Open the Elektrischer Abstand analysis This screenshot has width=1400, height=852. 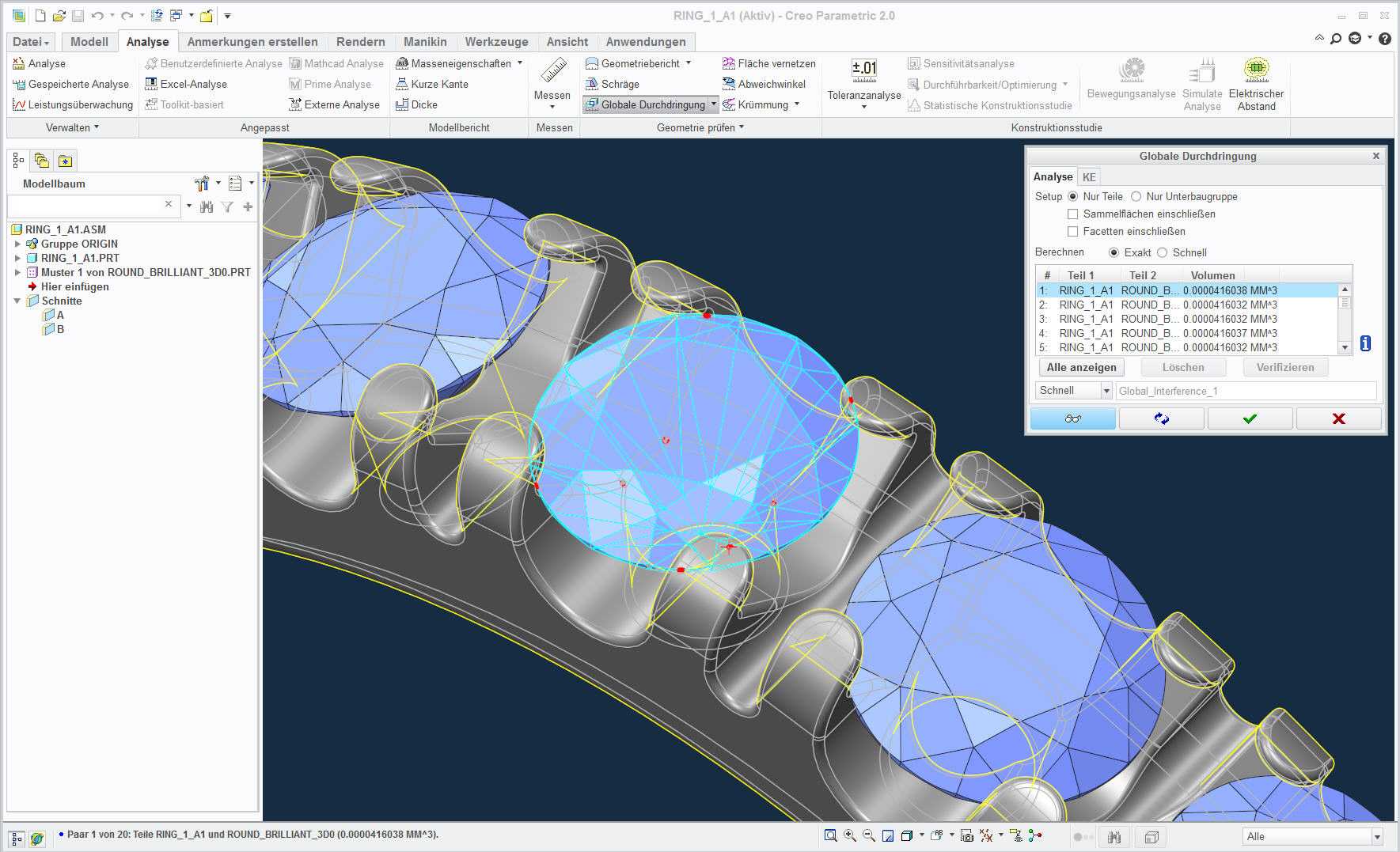(1257, 84)
